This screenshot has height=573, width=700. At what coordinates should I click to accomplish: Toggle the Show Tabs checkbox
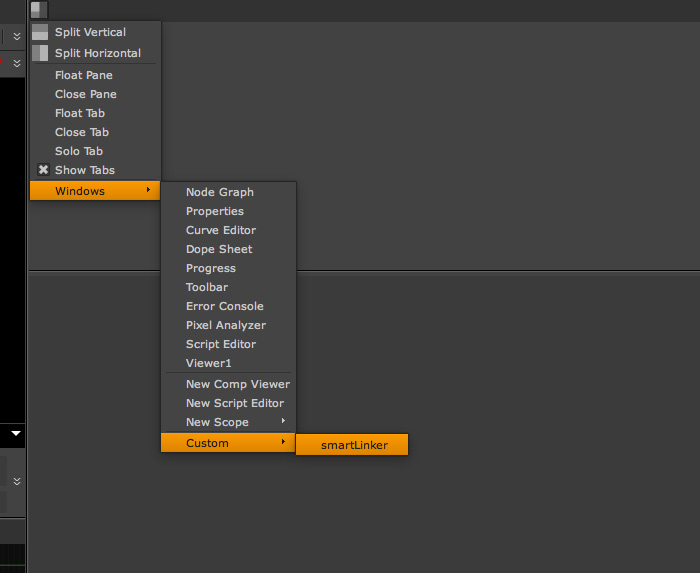click(x=43, y=170)
